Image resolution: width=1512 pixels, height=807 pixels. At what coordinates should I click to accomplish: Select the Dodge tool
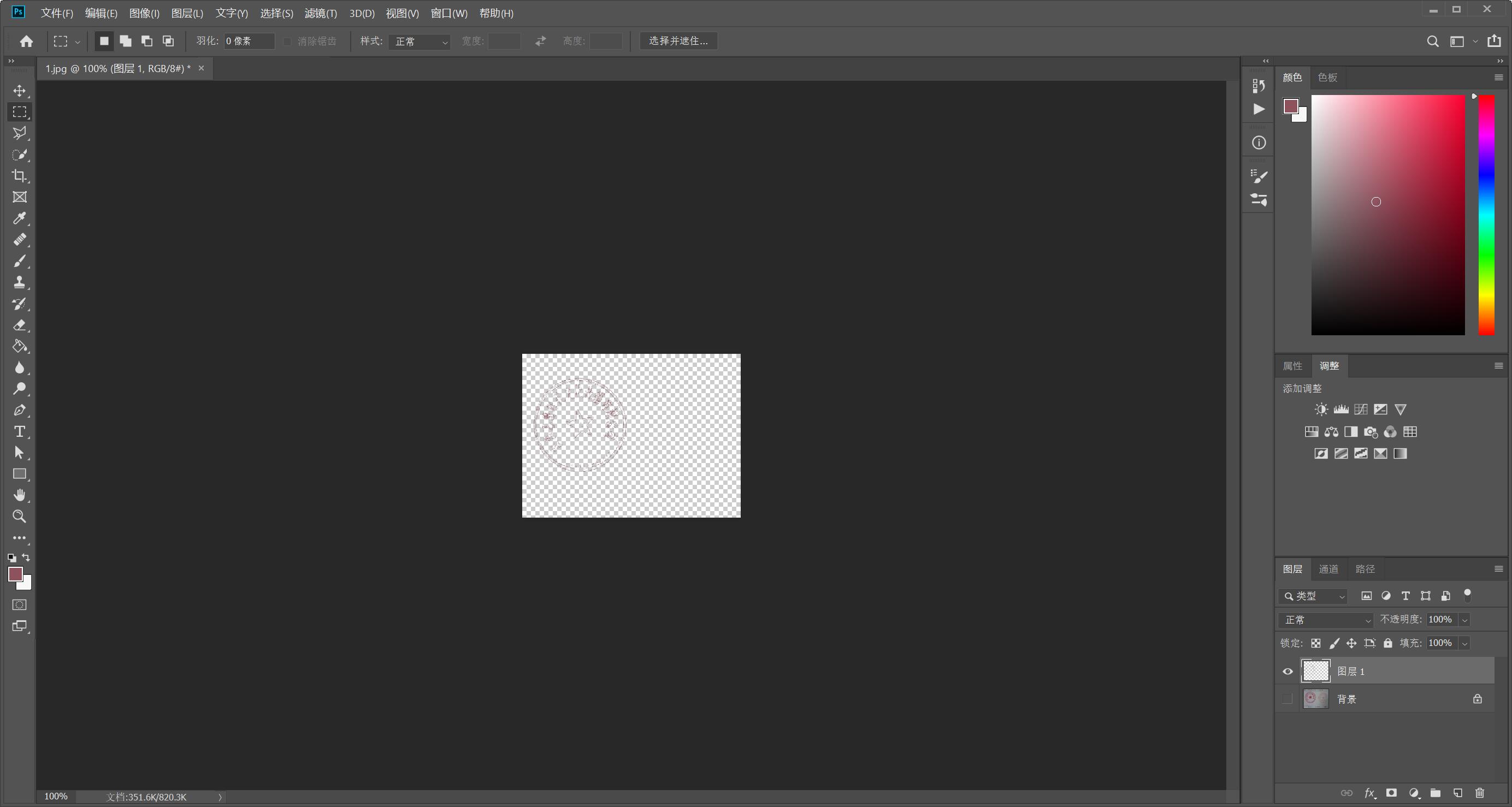click(19, 389)
